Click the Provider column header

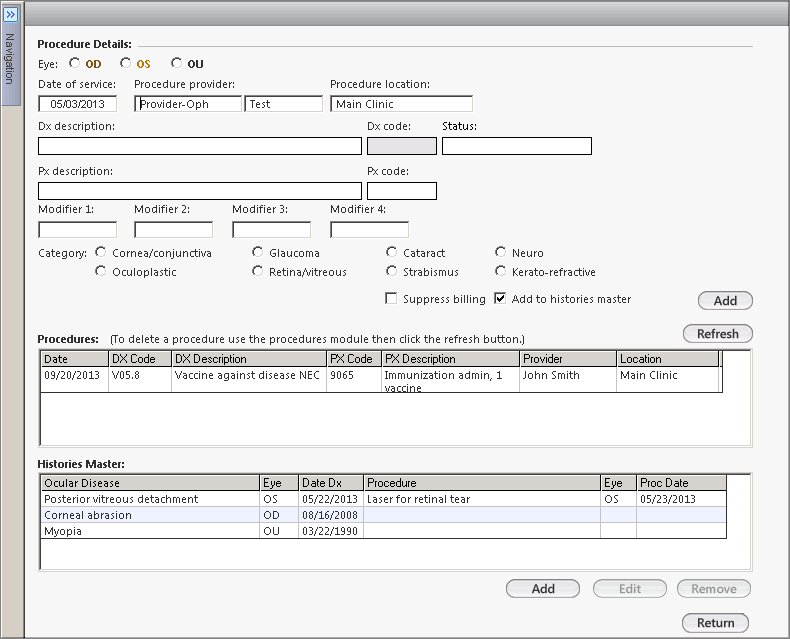[568, 359]
